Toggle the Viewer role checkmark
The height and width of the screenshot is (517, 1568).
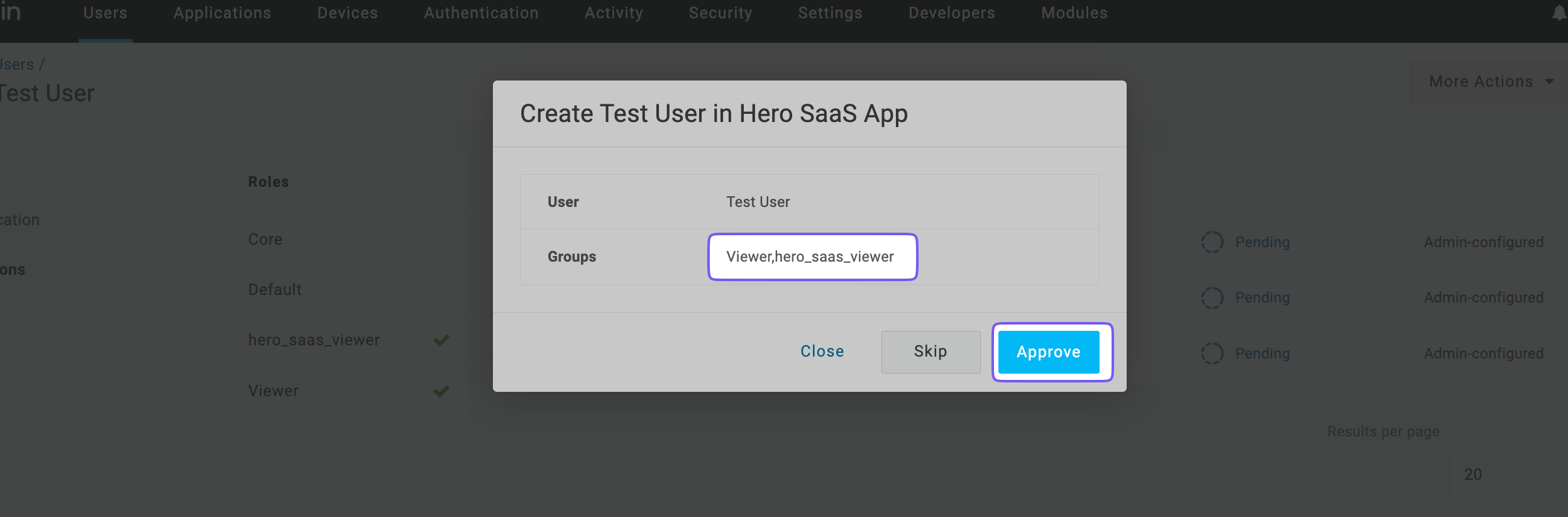(441, 391)
